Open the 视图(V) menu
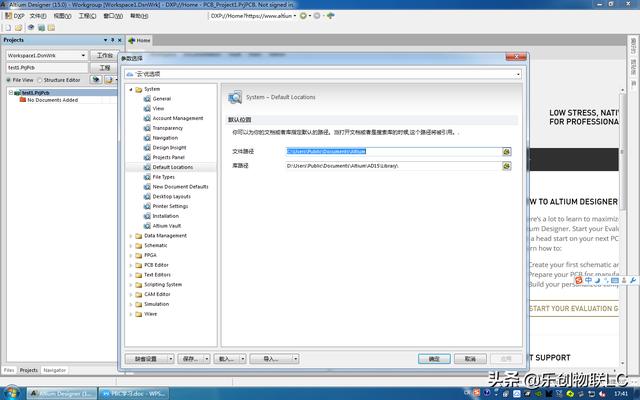The width and height of the screenshot is (640, 400). point(62,16)
